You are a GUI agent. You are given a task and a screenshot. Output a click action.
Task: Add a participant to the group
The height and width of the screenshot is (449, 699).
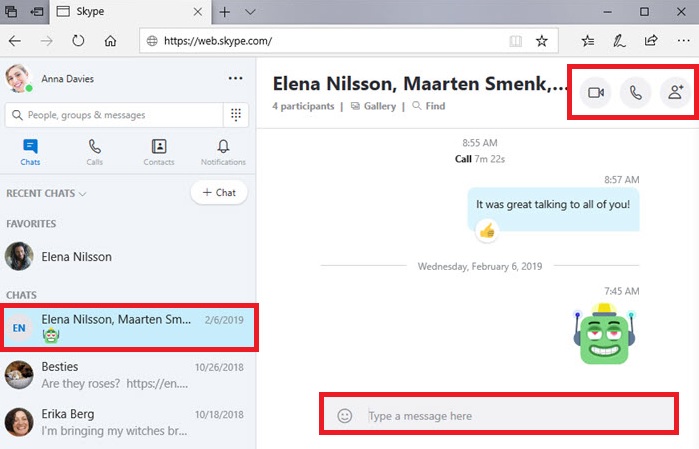pos(675,92)
